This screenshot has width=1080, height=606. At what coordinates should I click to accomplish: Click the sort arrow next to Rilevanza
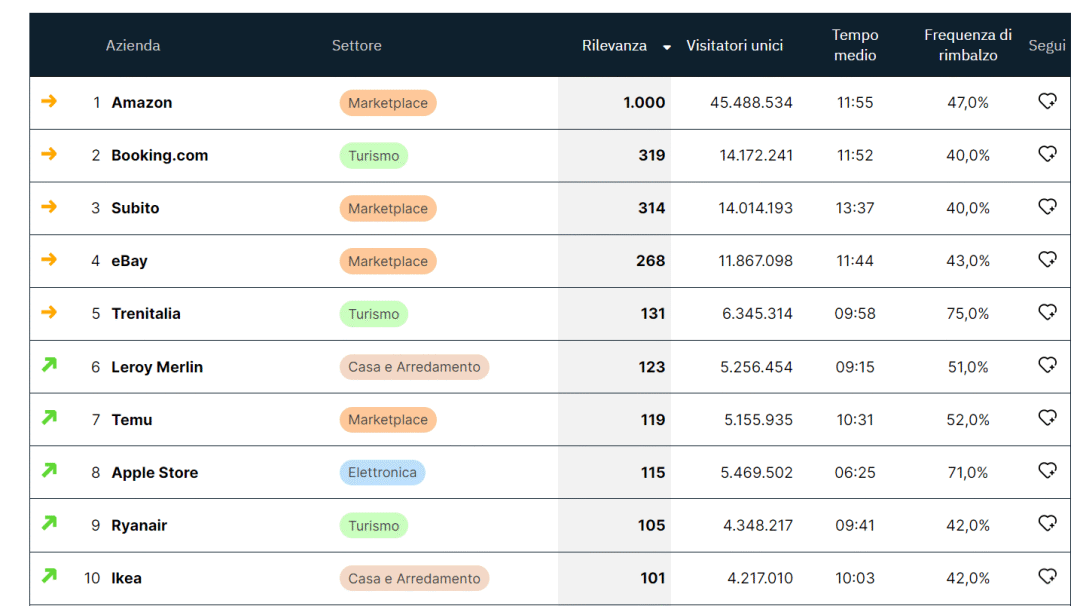[667, 47]
